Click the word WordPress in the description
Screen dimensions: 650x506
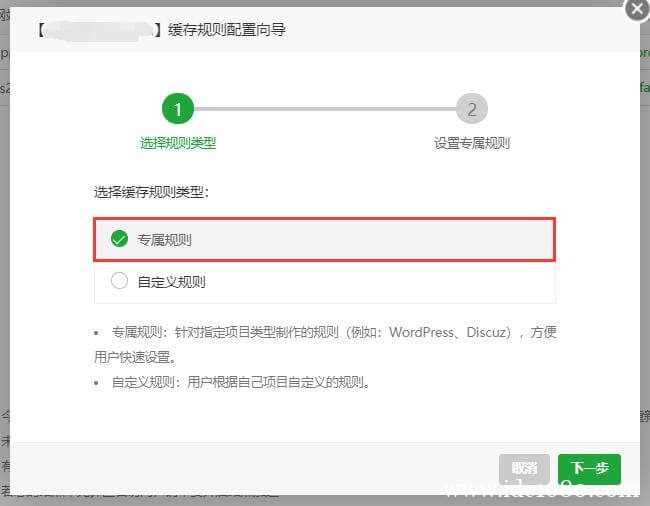click(x=421, y=332)
